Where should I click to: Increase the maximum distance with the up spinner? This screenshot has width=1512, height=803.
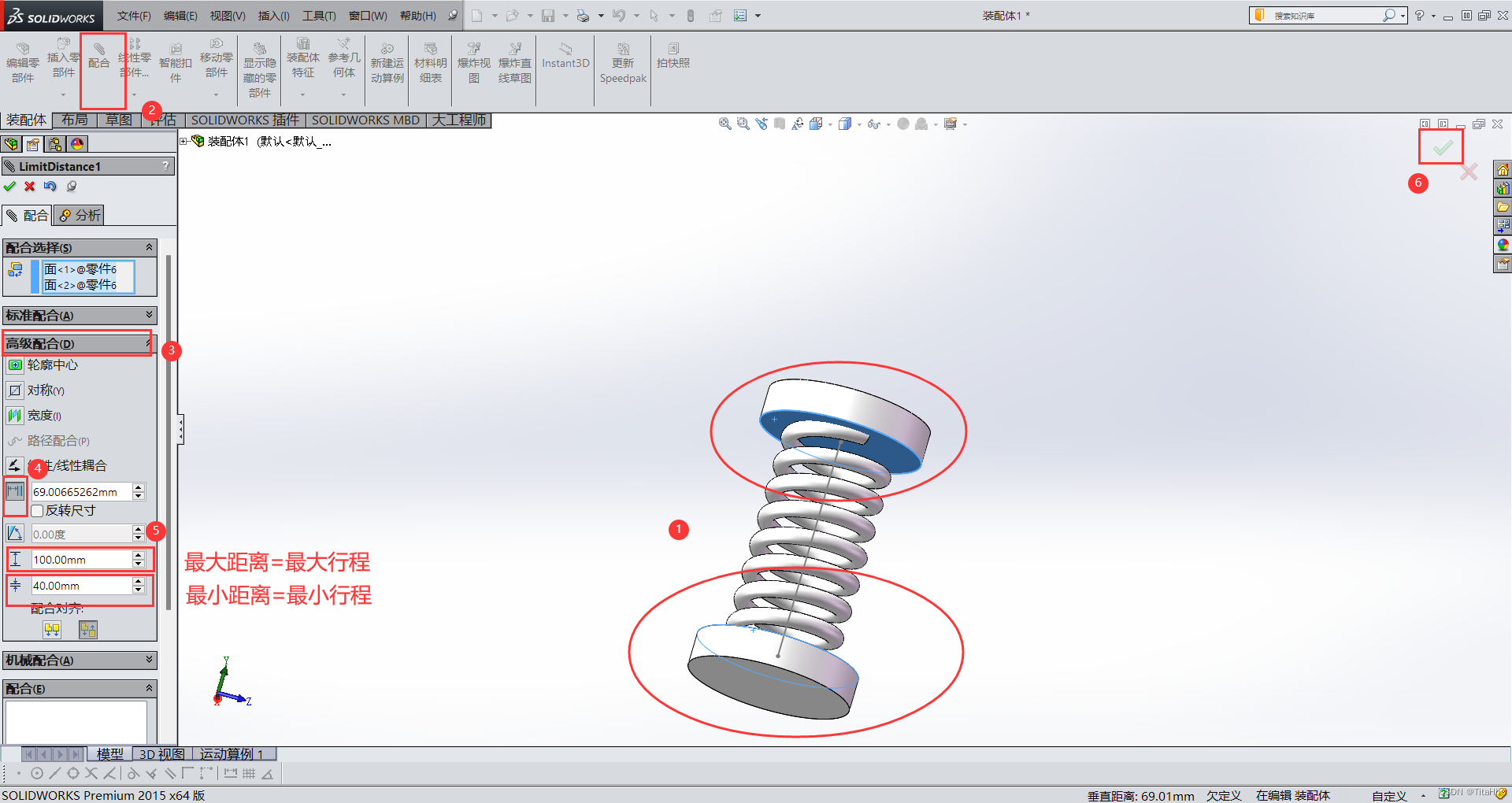point(139,555)
